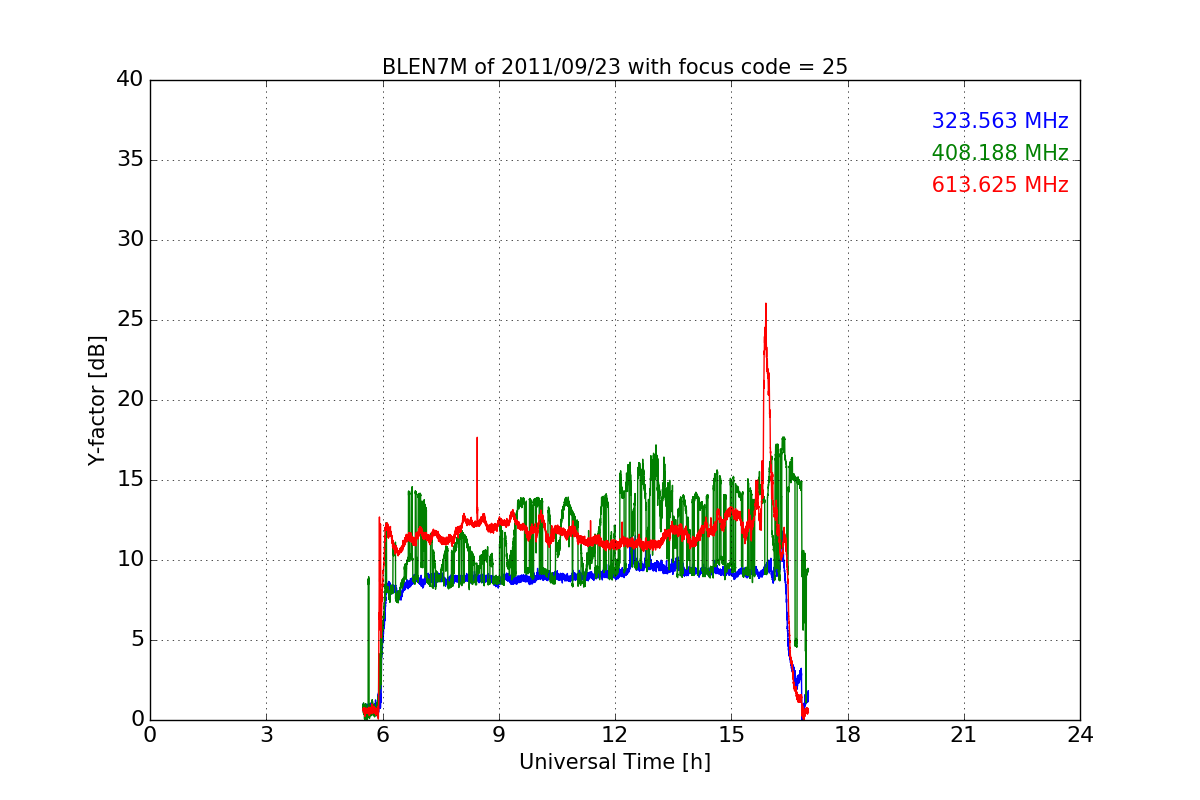Click the y-axis tick label 15

point(130,480)
